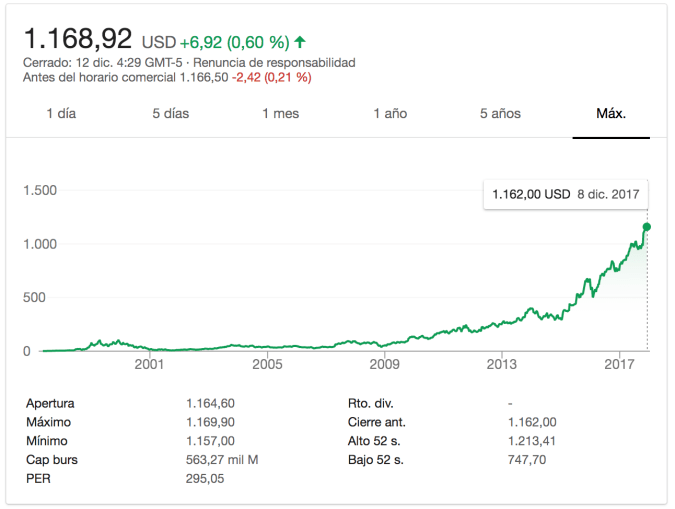Click the main price 1.168,92

(x=78, y=38)
